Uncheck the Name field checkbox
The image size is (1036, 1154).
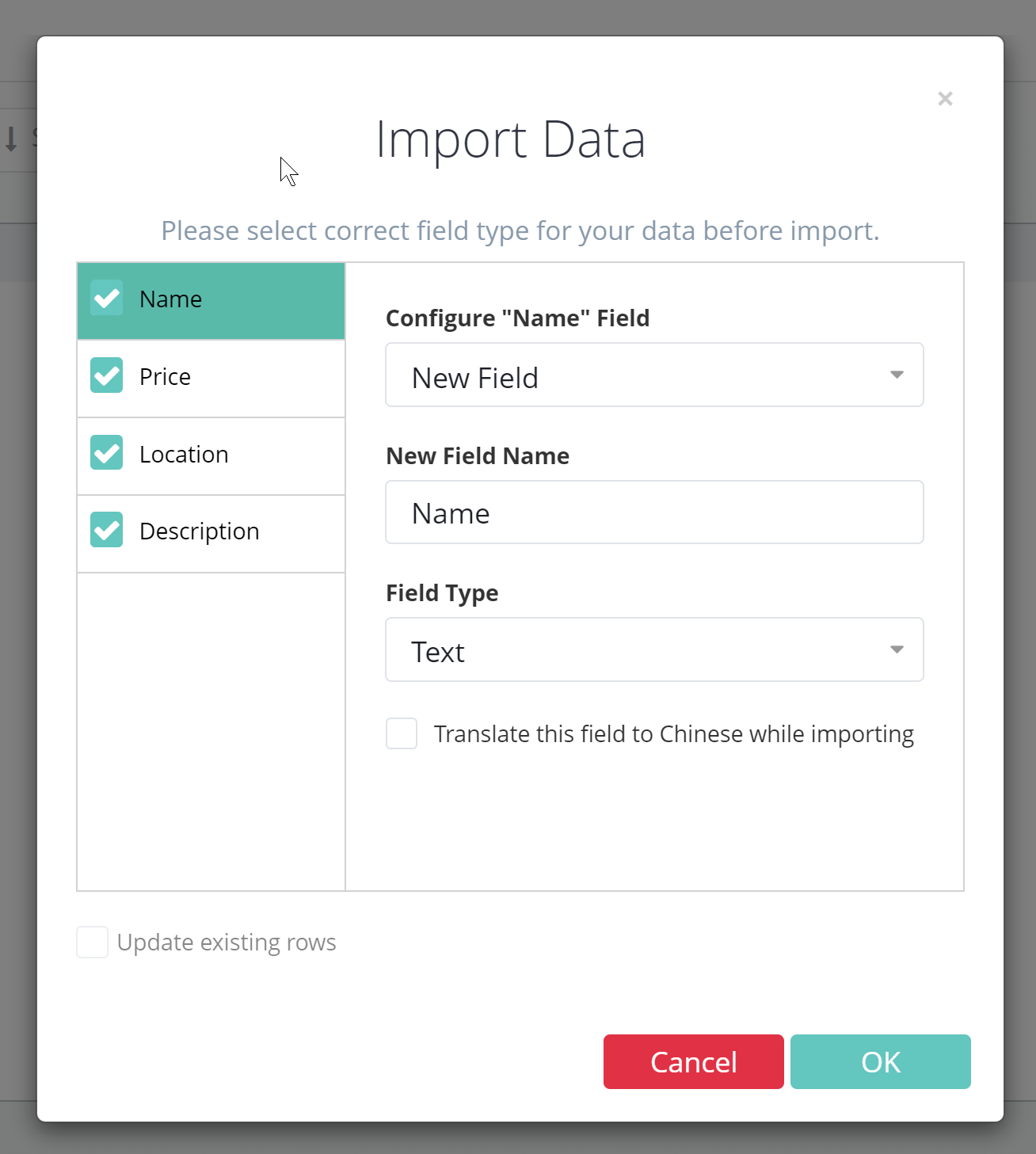pos(106,299)
